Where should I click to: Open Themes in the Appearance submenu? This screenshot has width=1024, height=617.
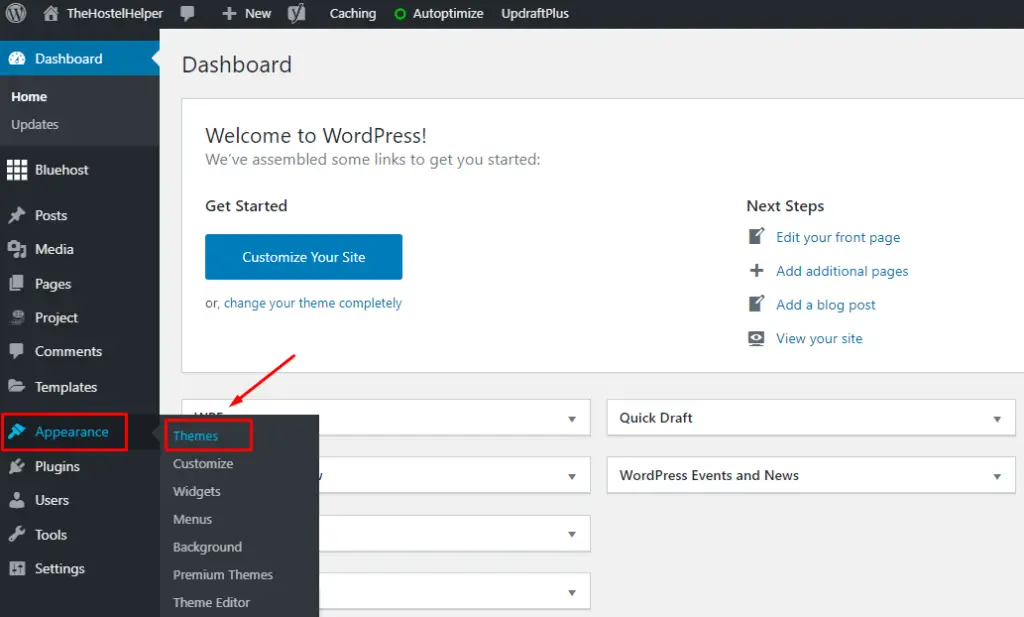click(x=195, y=435)
